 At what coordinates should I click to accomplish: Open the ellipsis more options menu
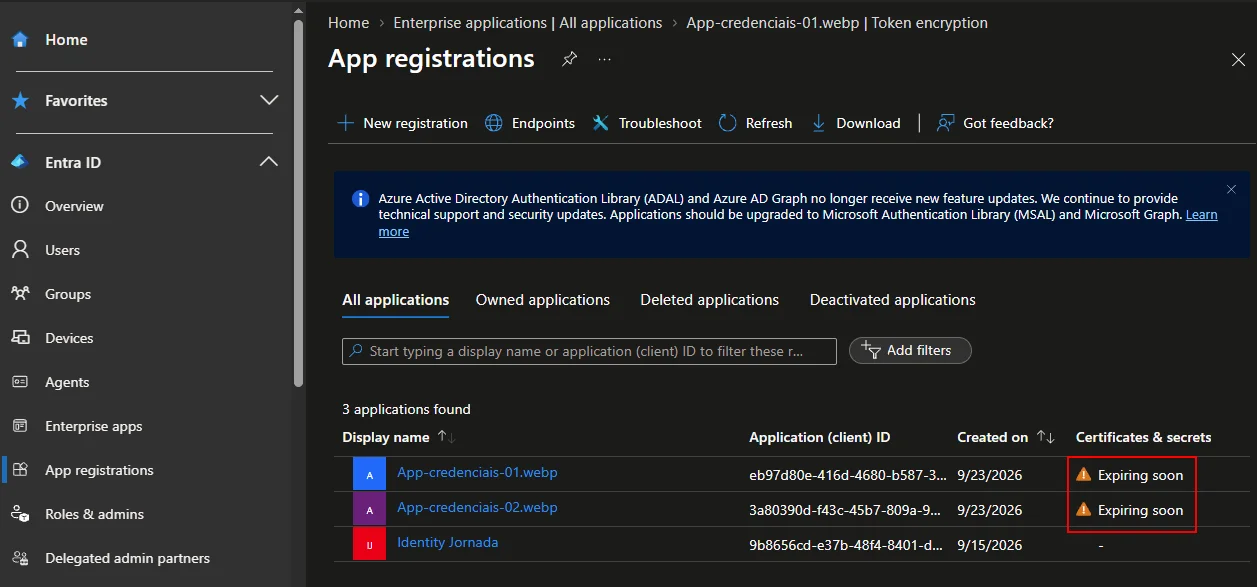point(604,60)
